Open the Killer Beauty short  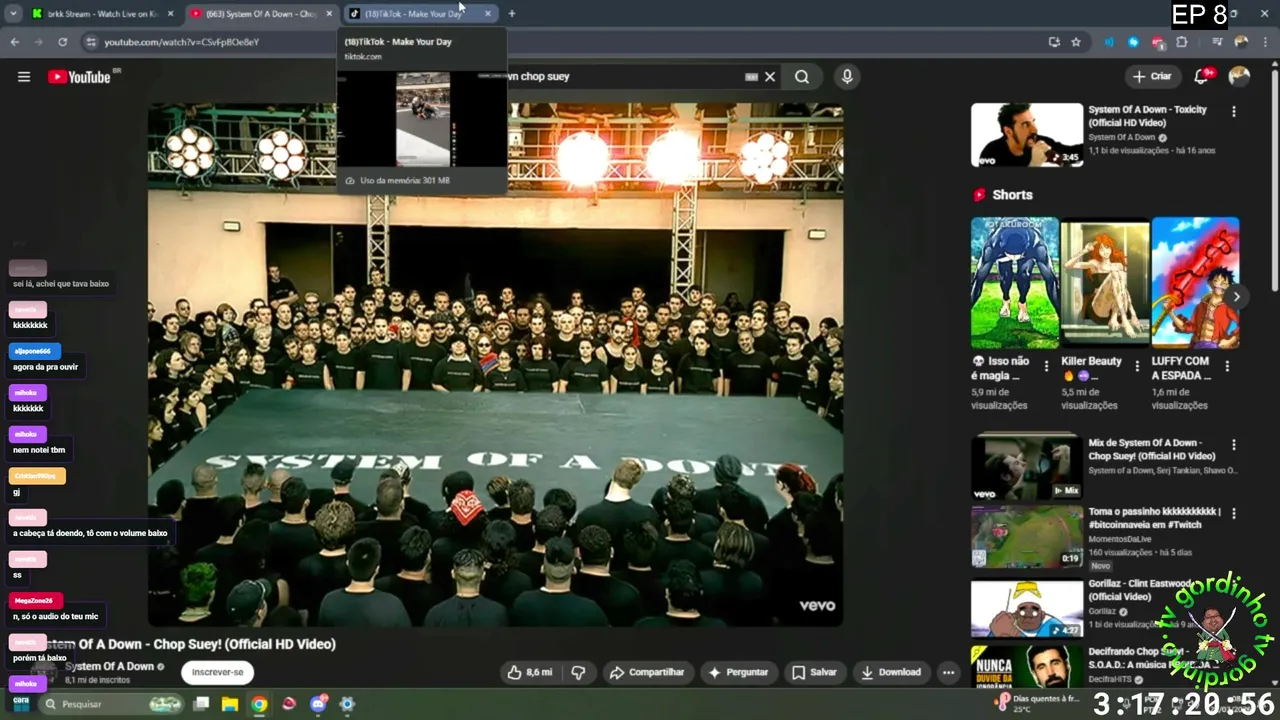click(1105, 283)
